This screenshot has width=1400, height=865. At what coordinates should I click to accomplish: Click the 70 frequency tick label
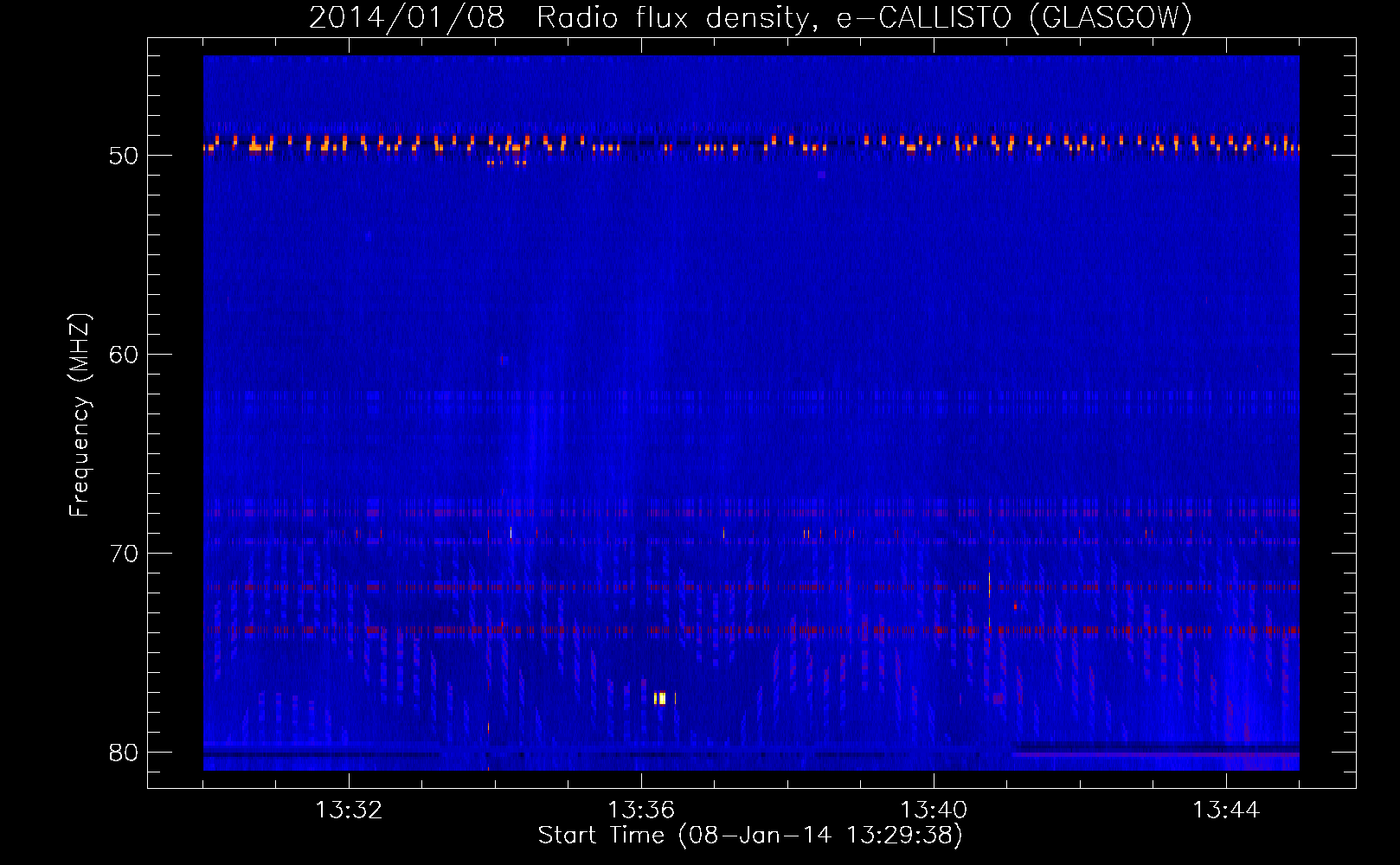point(124,554)
